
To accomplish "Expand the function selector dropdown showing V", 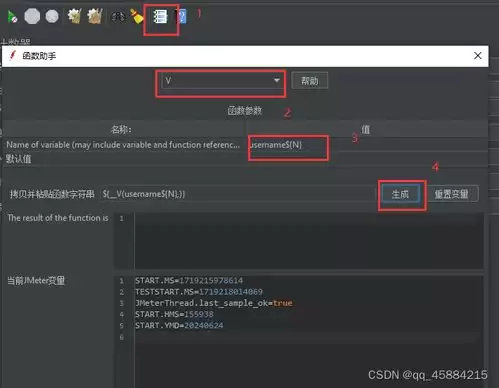I will pos(221,81).
